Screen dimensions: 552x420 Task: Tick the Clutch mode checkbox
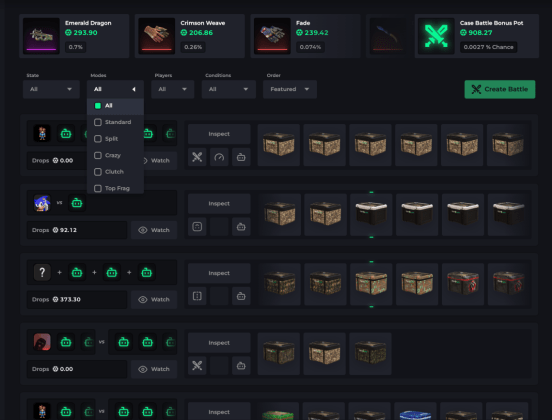(x=98, y=172)
